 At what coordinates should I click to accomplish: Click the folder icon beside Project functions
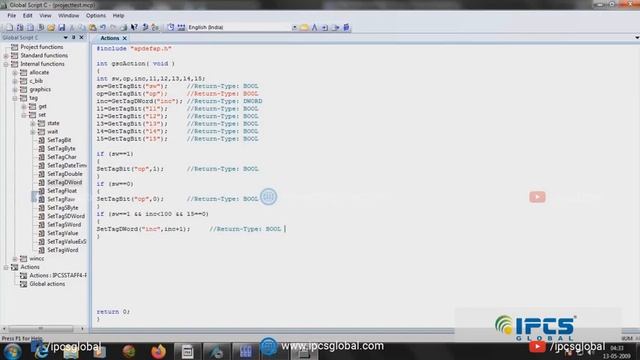click(x=15, y=47)
